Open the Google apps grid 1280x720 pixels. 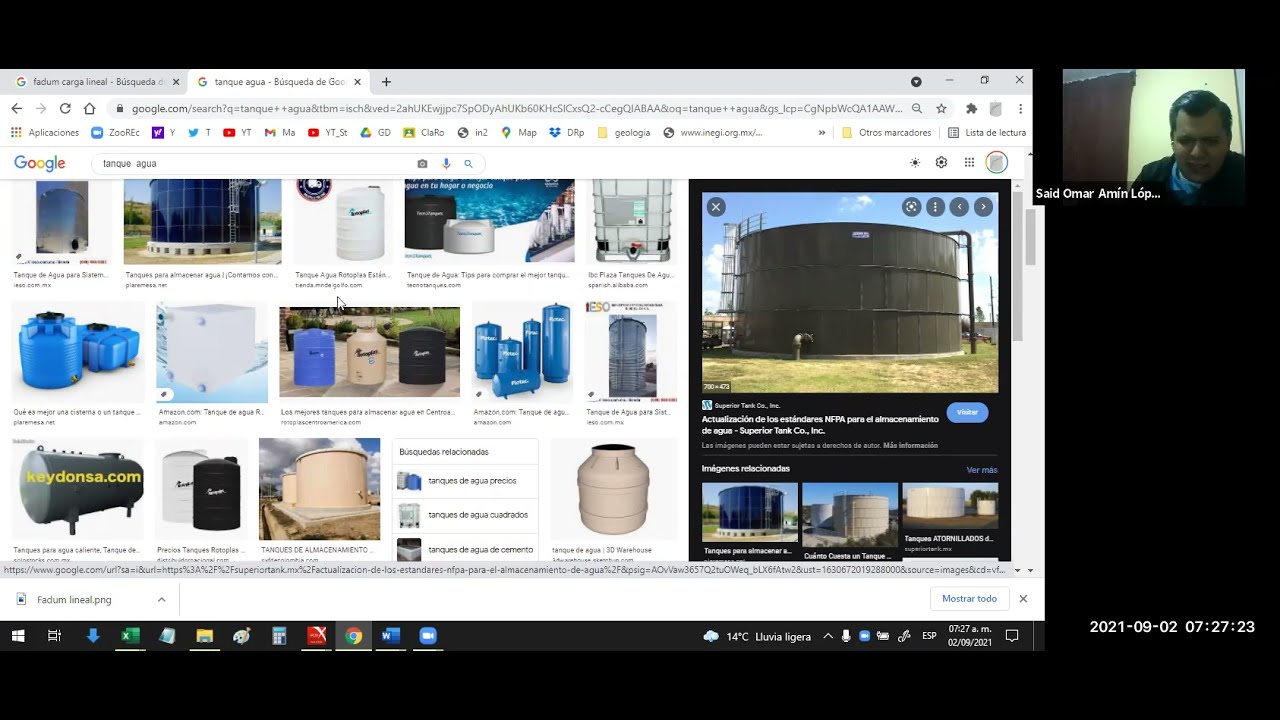pos(969,162)
